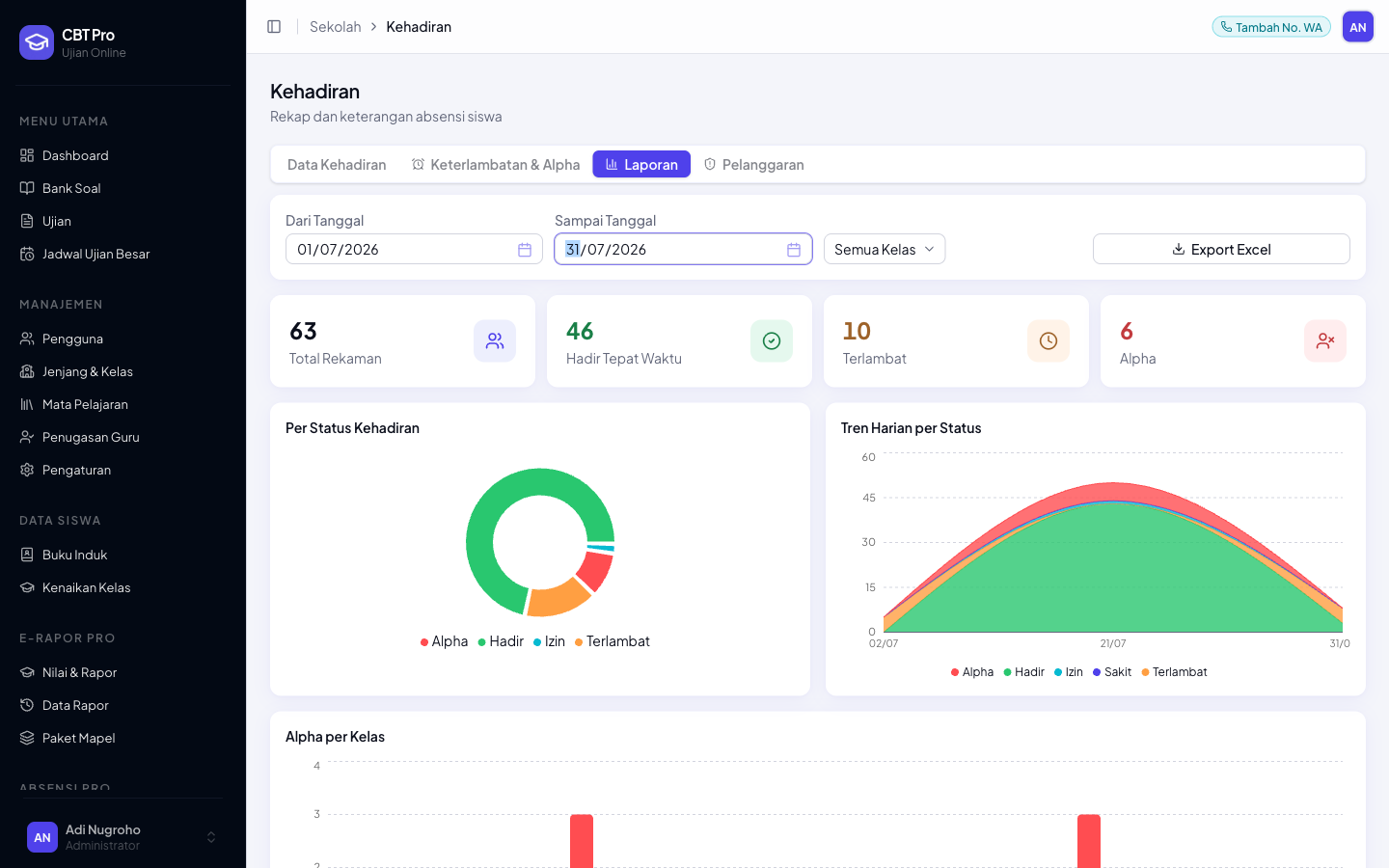Click the Mata Pelajaran library icon
This screenshot has height=868, width=1389.
27,404
